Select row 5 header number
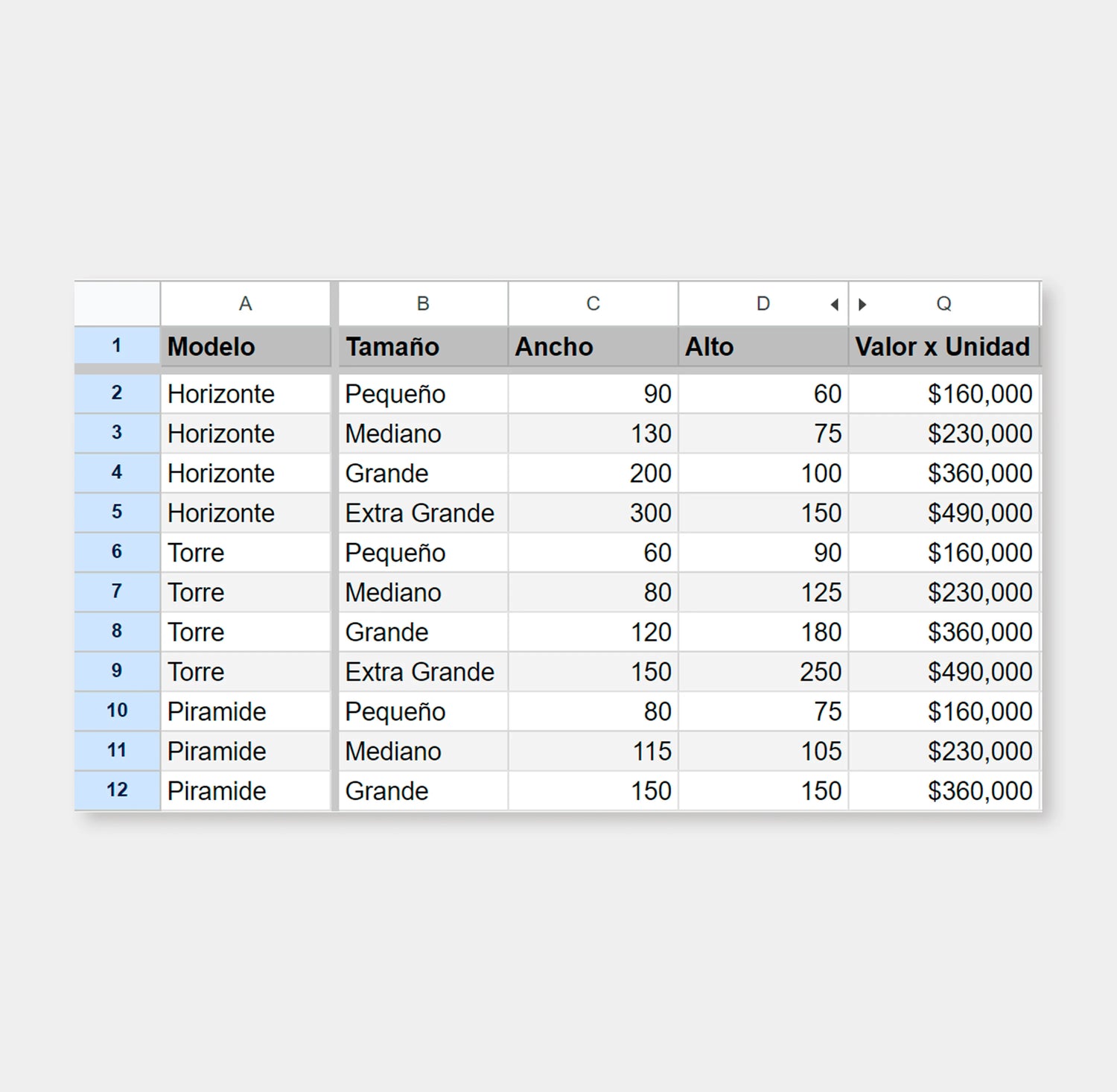Screen dimensions: 1117x1092 pyautogui.click(x=117, y=512)
